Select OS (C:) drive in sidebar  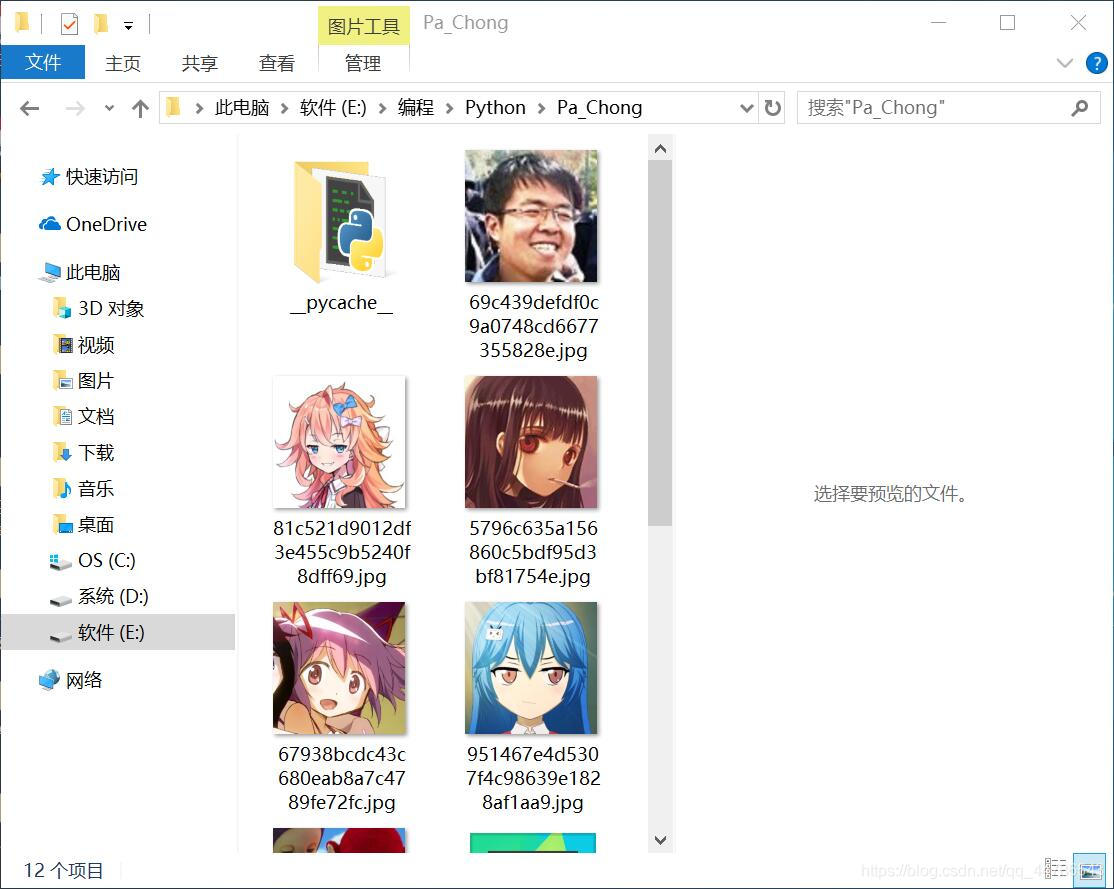(92, 560)
